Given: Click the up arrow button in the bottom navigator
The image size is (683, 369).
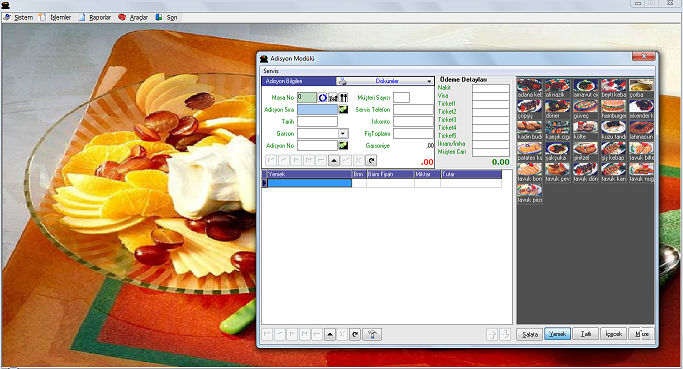Looking at the screenshot, I should [330, 335].
